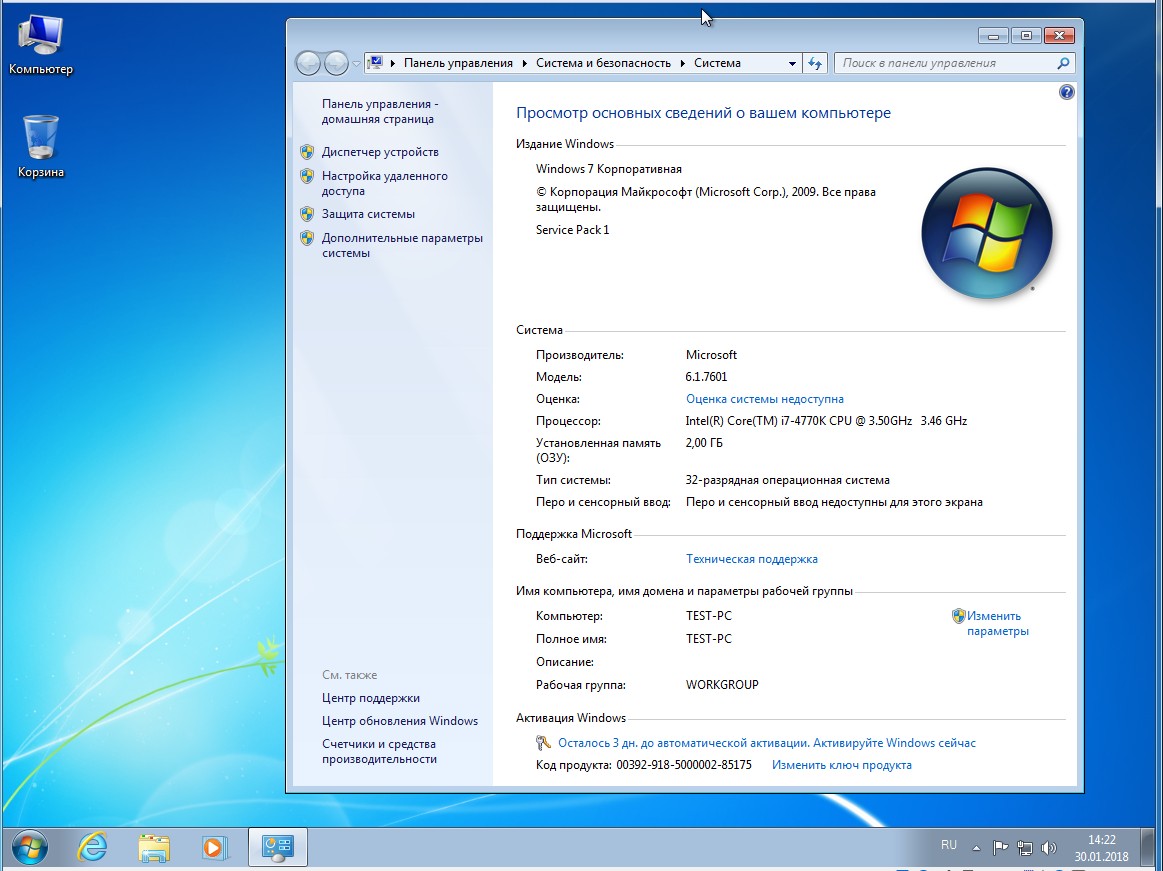Open Защита системы link
Screen dimensions: 1163x871
pos(368,214)
